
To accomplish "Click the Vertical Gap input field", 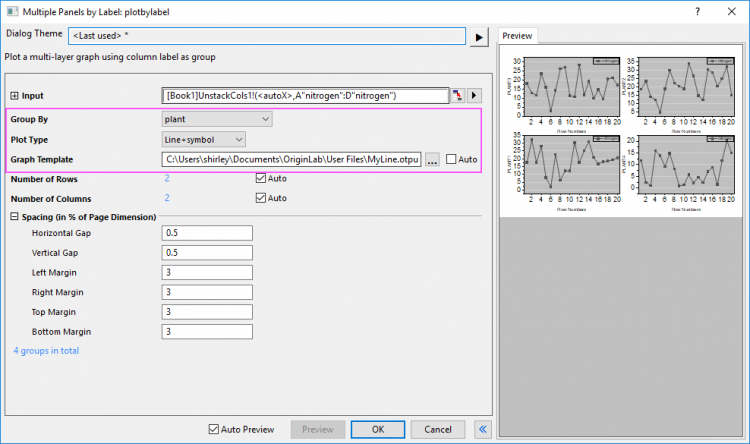I will point(207,253).
